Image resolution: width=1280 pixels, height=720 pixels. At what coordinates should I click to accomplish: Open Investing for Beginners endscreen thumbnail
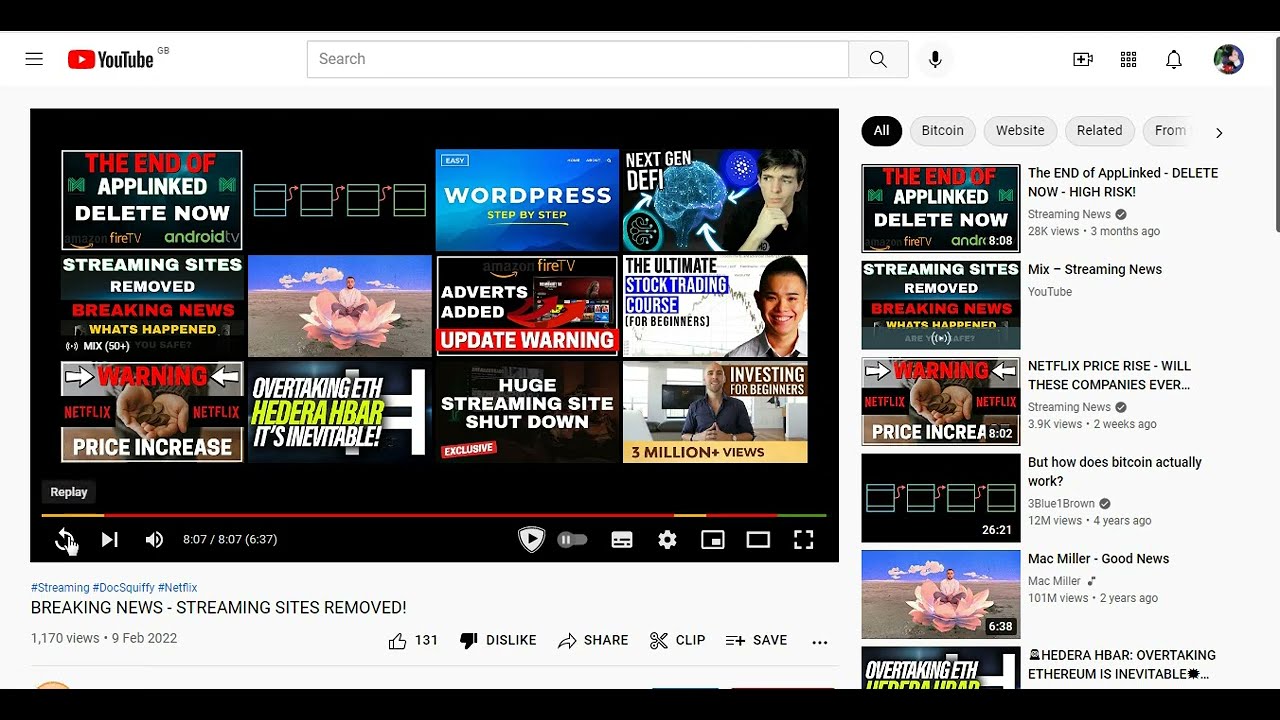(x=715, y=412)
